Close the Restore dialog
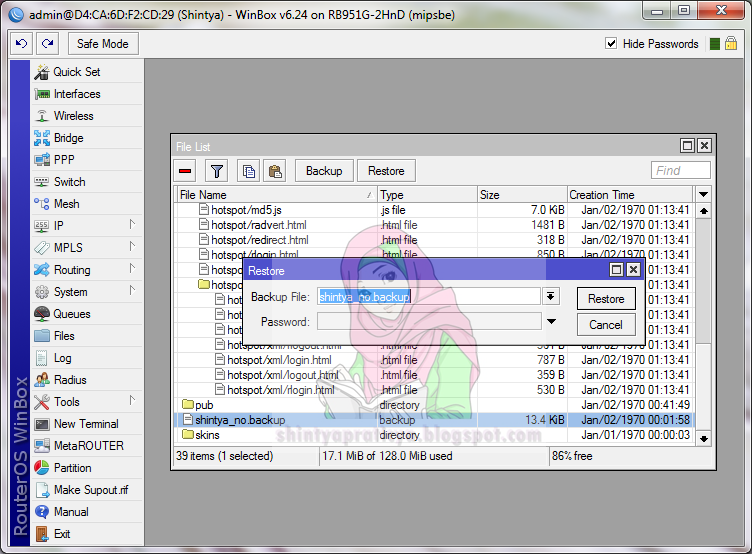Viewport: 752px width, 554px height. click(633, 270)
